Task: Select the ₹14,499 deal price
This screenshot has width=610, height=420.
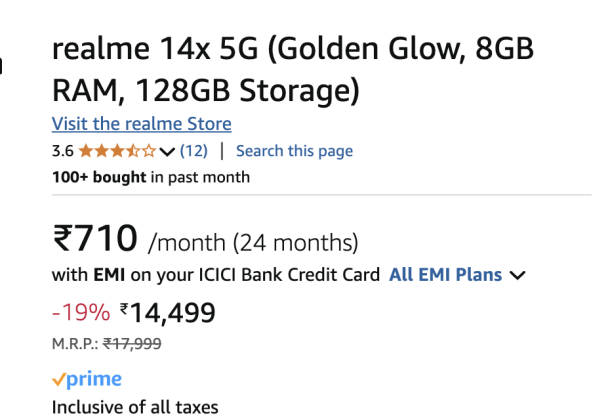Action: point(167,313)
